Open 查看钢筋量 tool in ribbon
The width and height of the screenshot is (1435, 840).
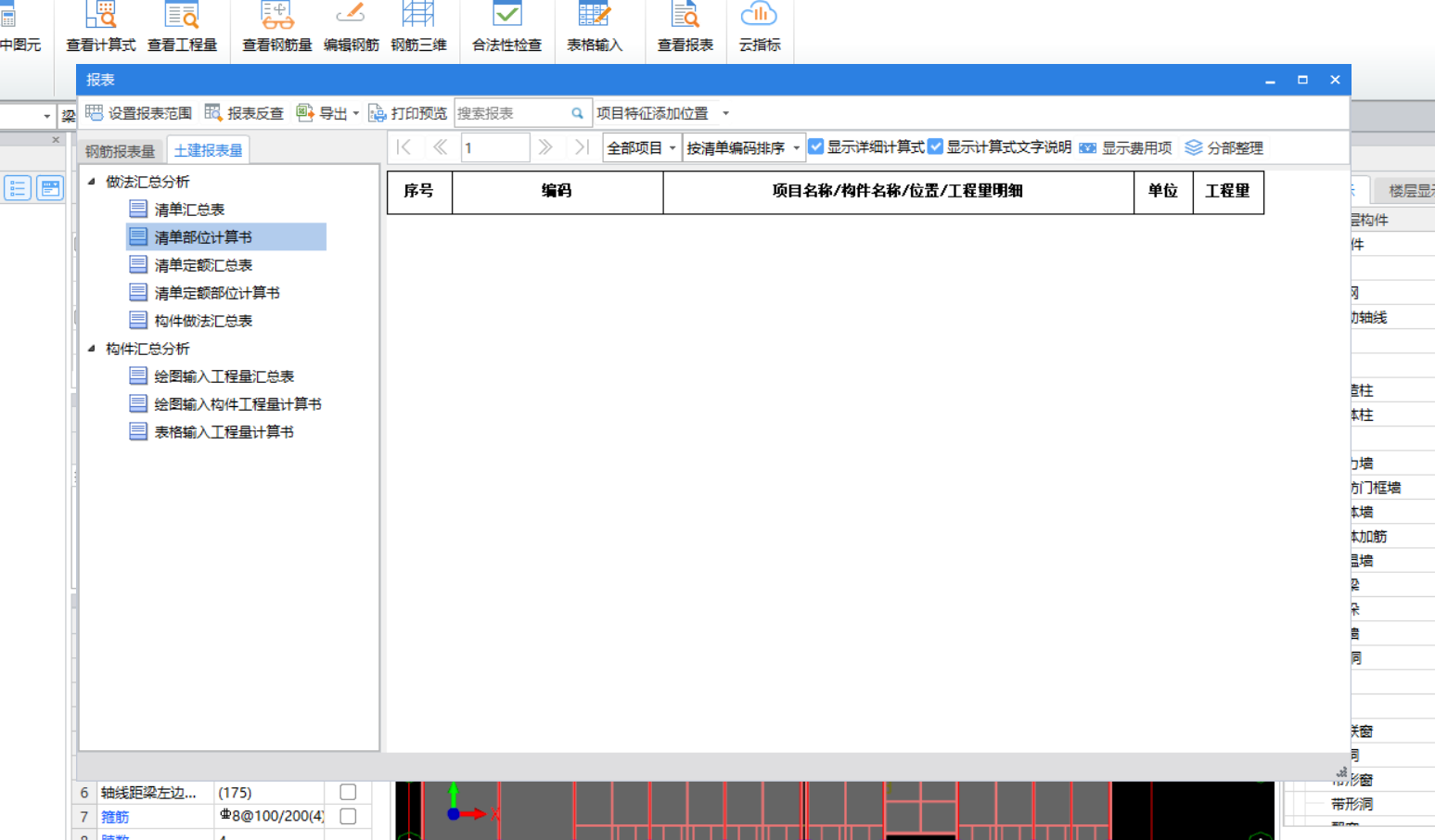276,28
